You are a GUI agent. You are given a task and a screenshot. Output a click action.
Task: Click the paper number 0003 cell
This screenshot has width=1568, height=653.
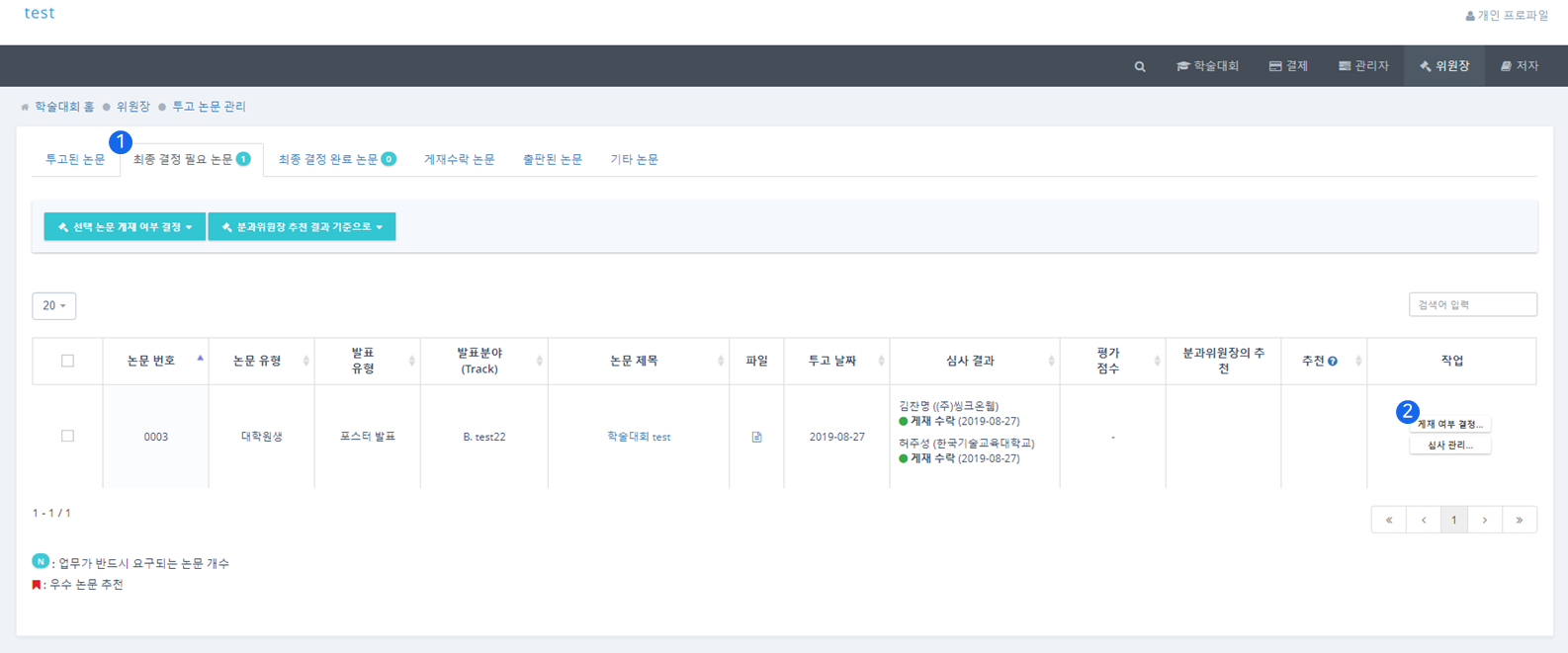pos(156,437)
